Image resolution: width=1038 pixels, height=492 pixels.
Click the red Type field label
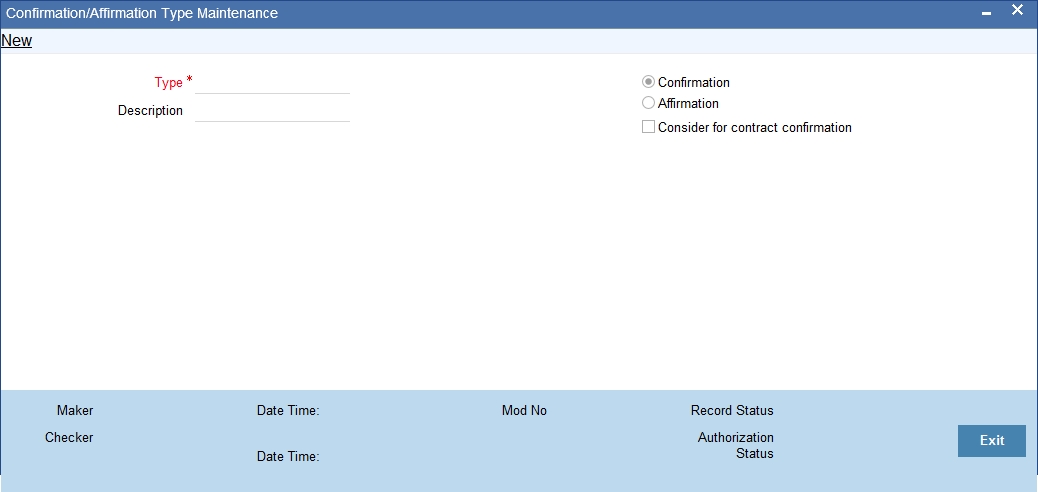[168, 83]
